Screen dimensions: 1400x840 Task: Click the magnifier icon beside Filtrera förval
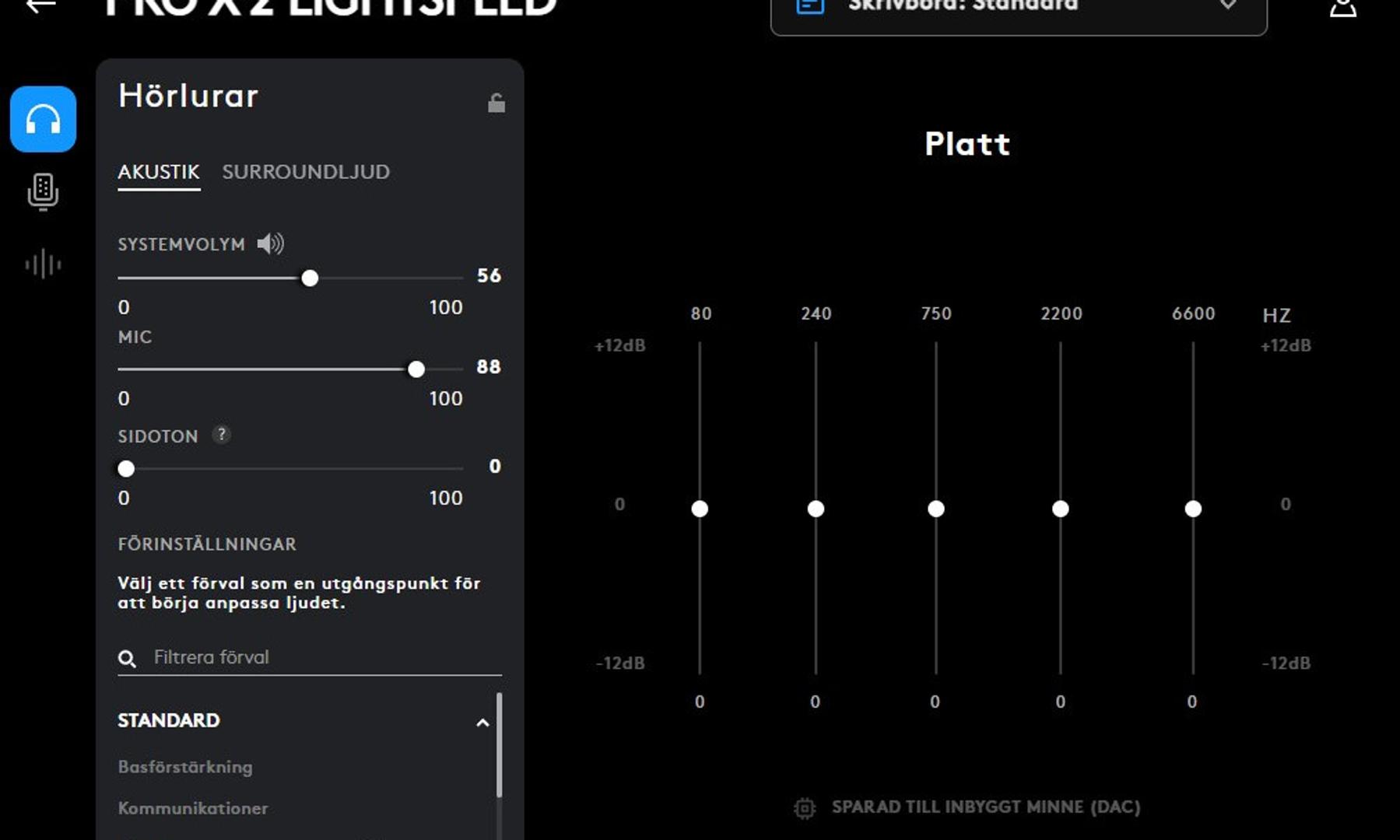point(127,659)
